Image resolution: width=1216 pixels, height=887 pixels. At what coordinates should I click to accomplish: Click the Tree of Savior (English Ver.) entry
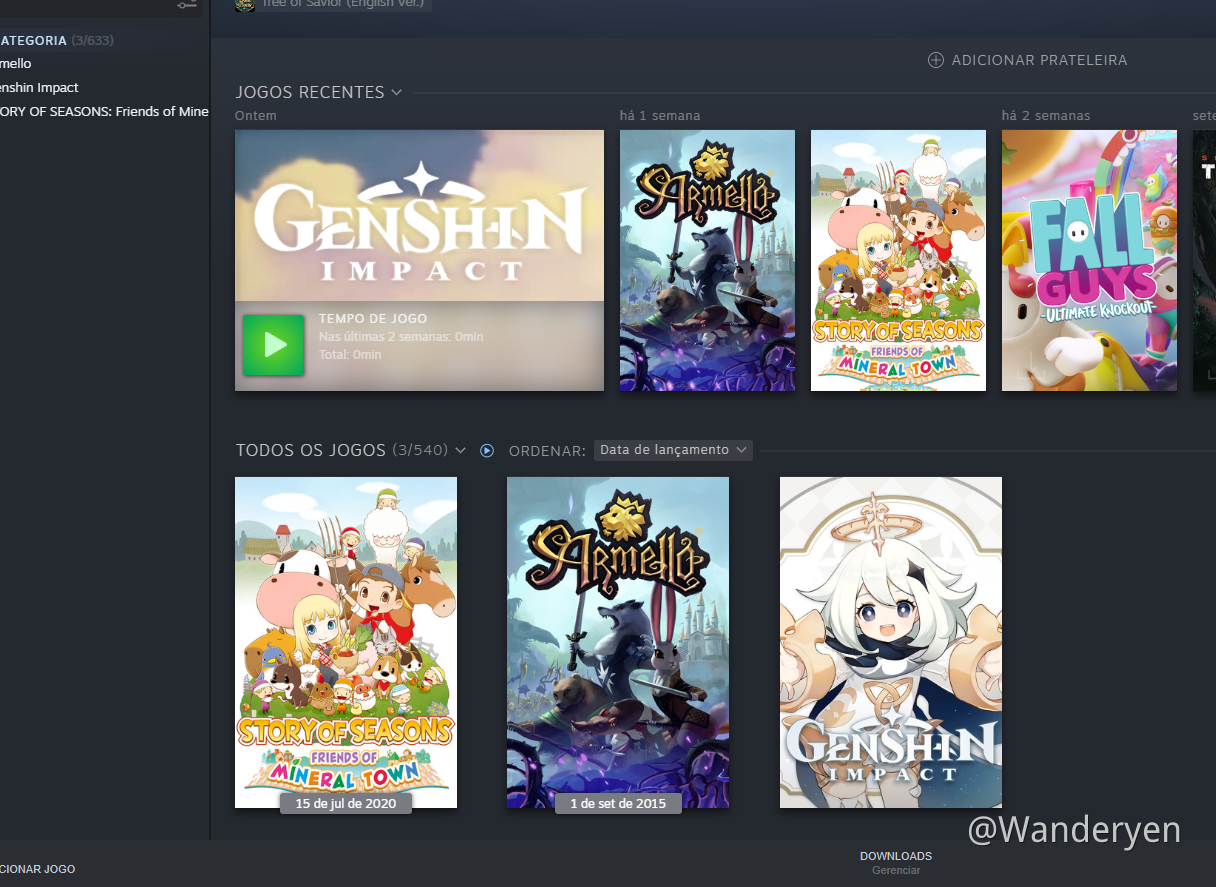(331, 4)
